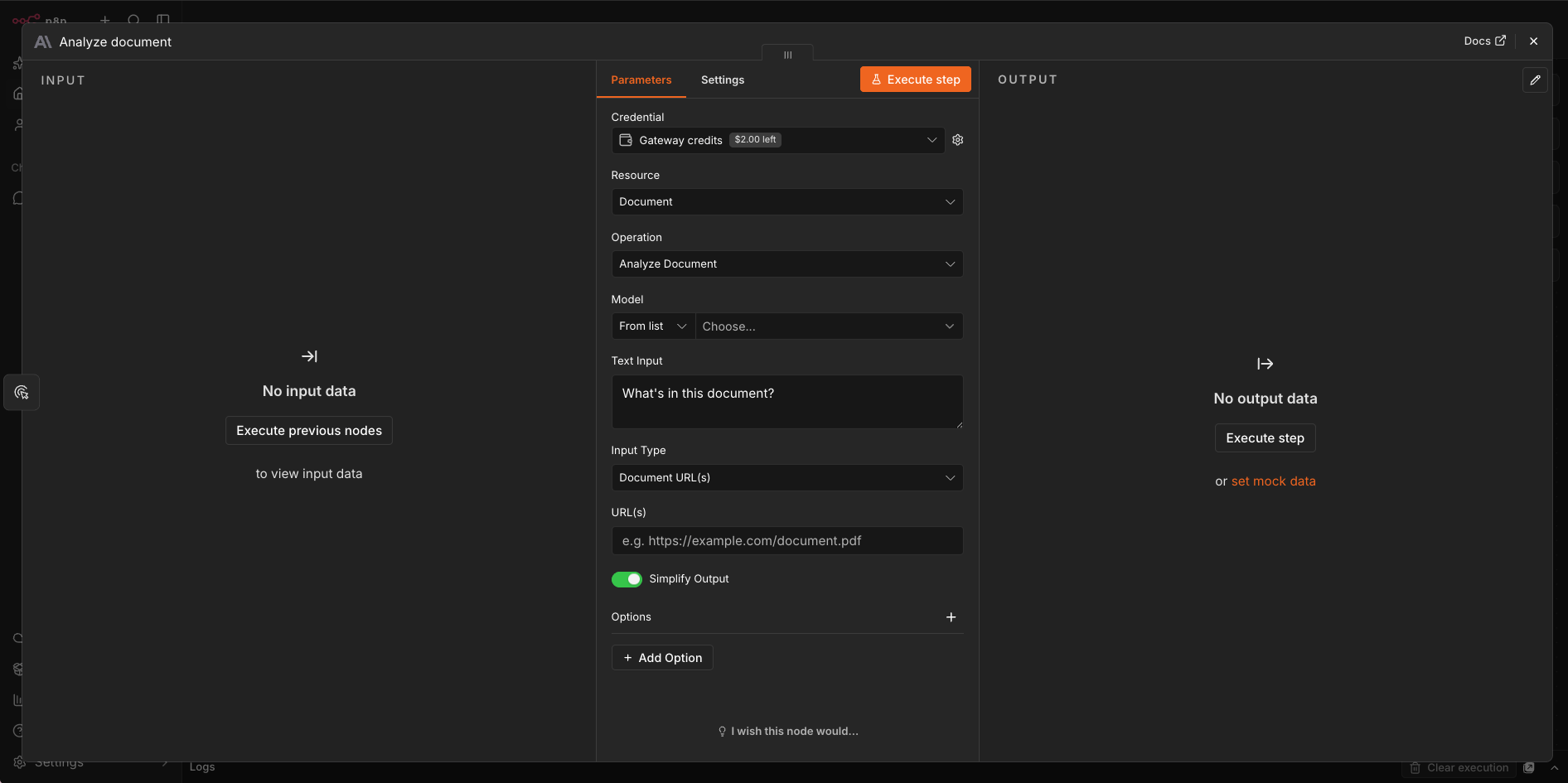
Task: Click the Anthropic node icon in header
Action: point(43,42)
